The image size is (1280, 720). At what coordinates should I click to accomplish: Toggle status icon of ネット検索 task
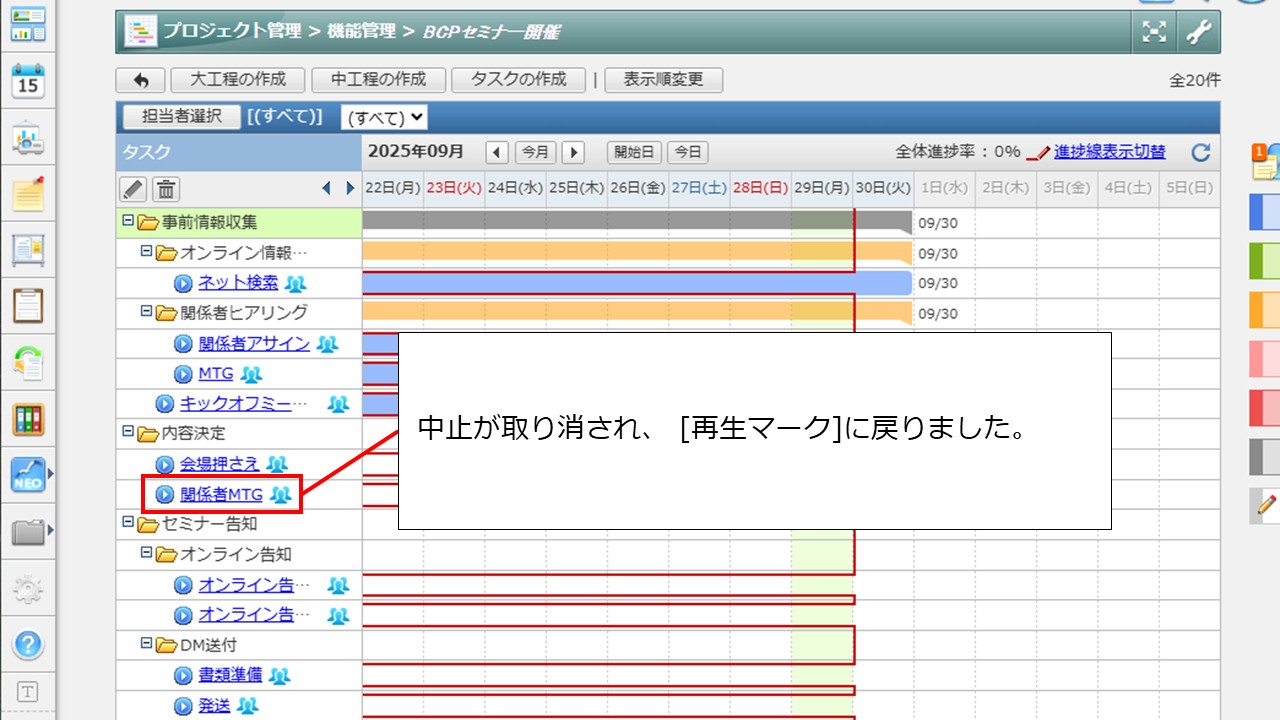tap(183, 283)
